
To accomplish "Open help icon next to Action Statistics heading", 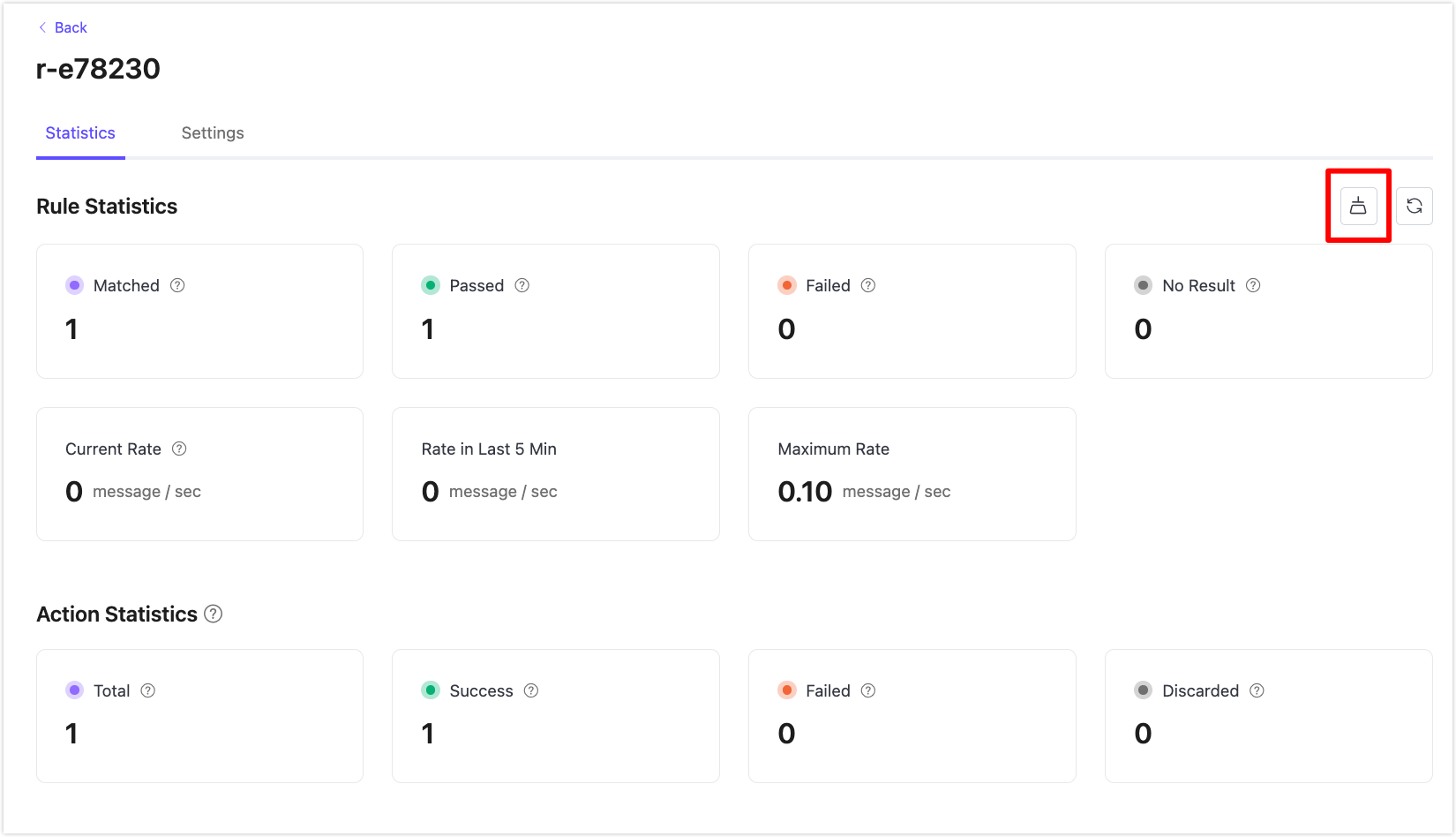I will tap(213, 614).
